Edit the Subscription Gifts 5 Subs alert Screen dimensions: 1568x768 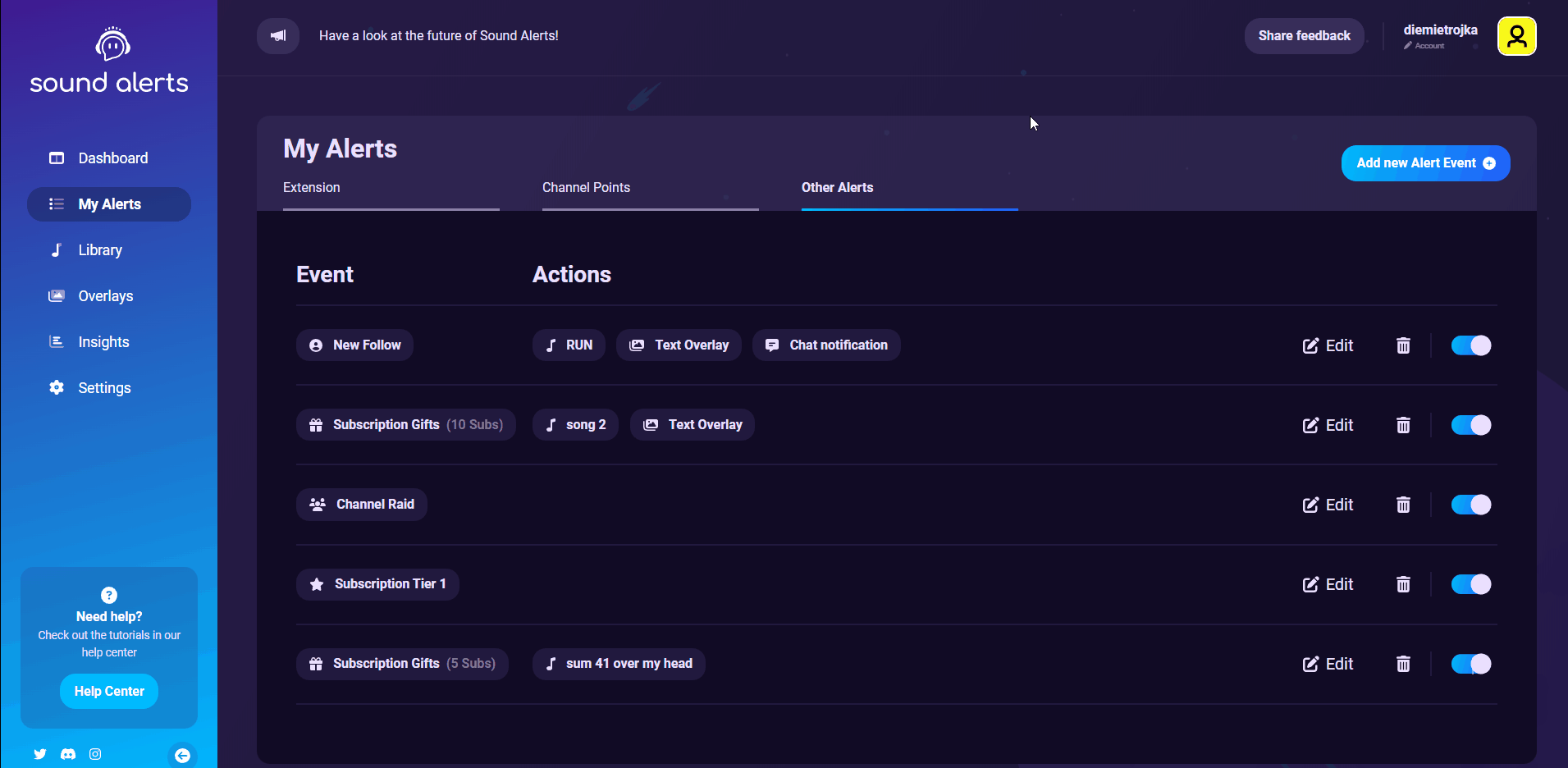1328,664
